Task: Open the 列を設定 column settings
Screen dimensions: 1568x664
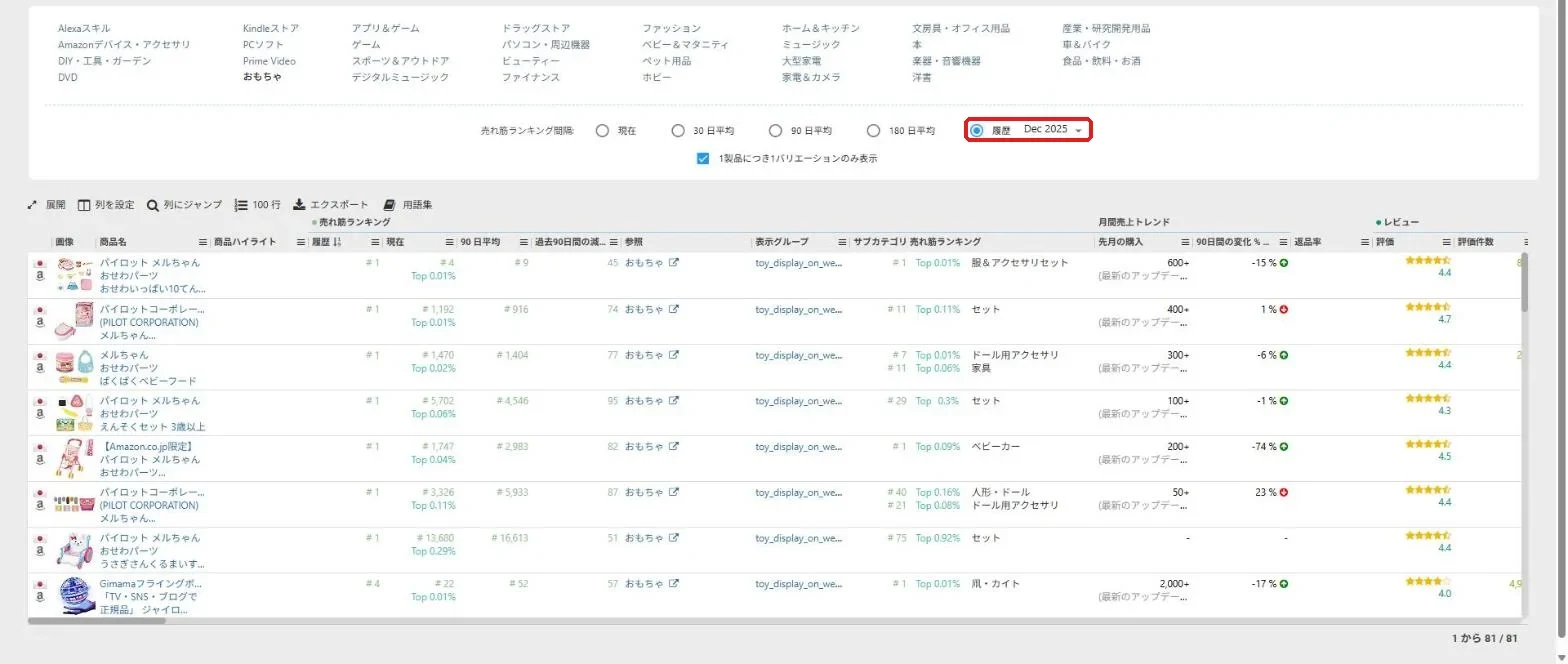Action: pos(106,204)
